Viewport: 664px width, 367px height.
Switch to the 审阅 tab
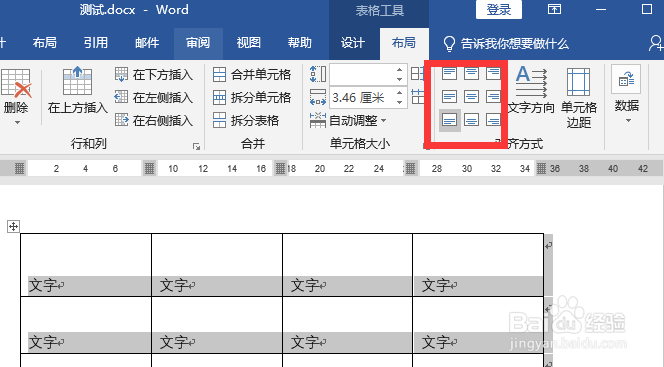198,43
